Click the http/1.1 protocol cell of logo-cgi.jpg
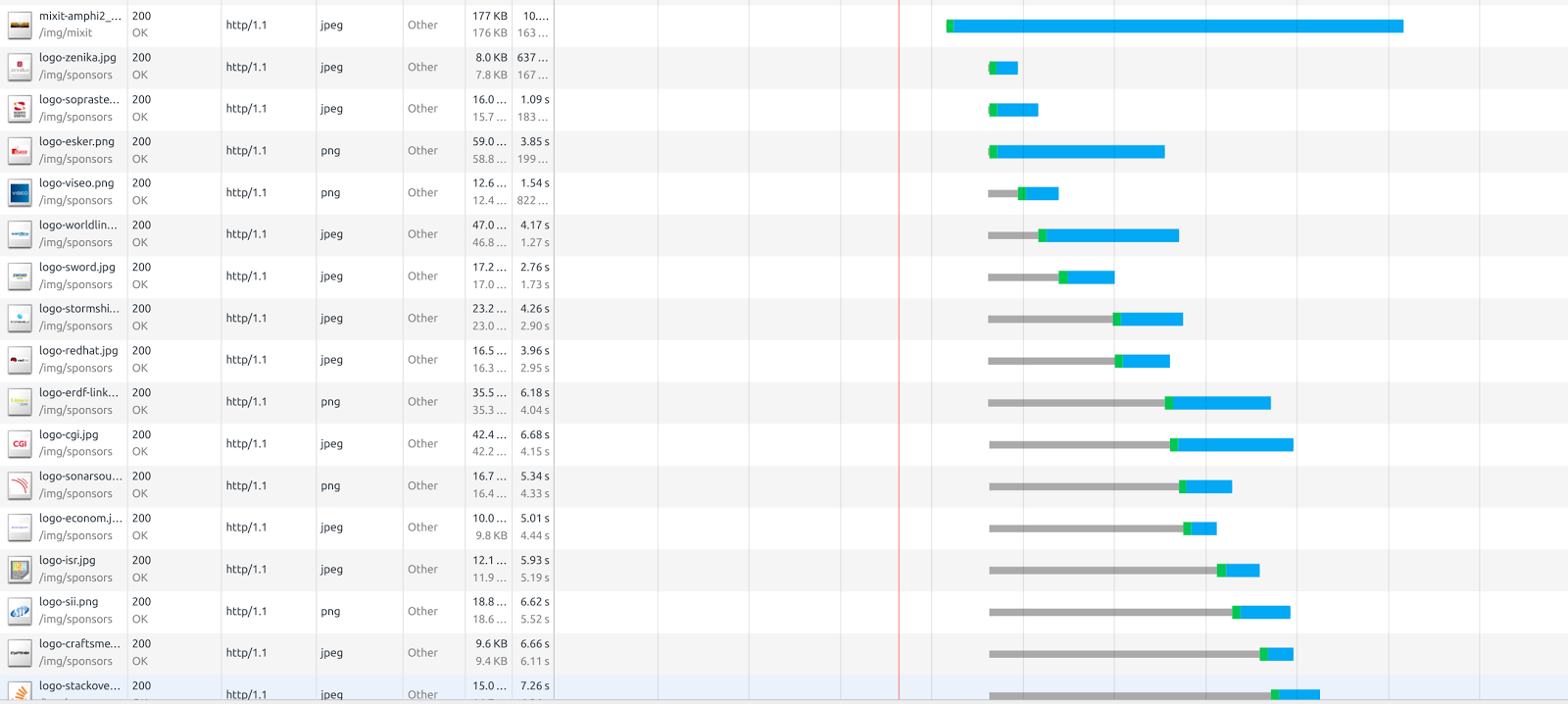This screenshot has width=1568, height=704. 246,444
